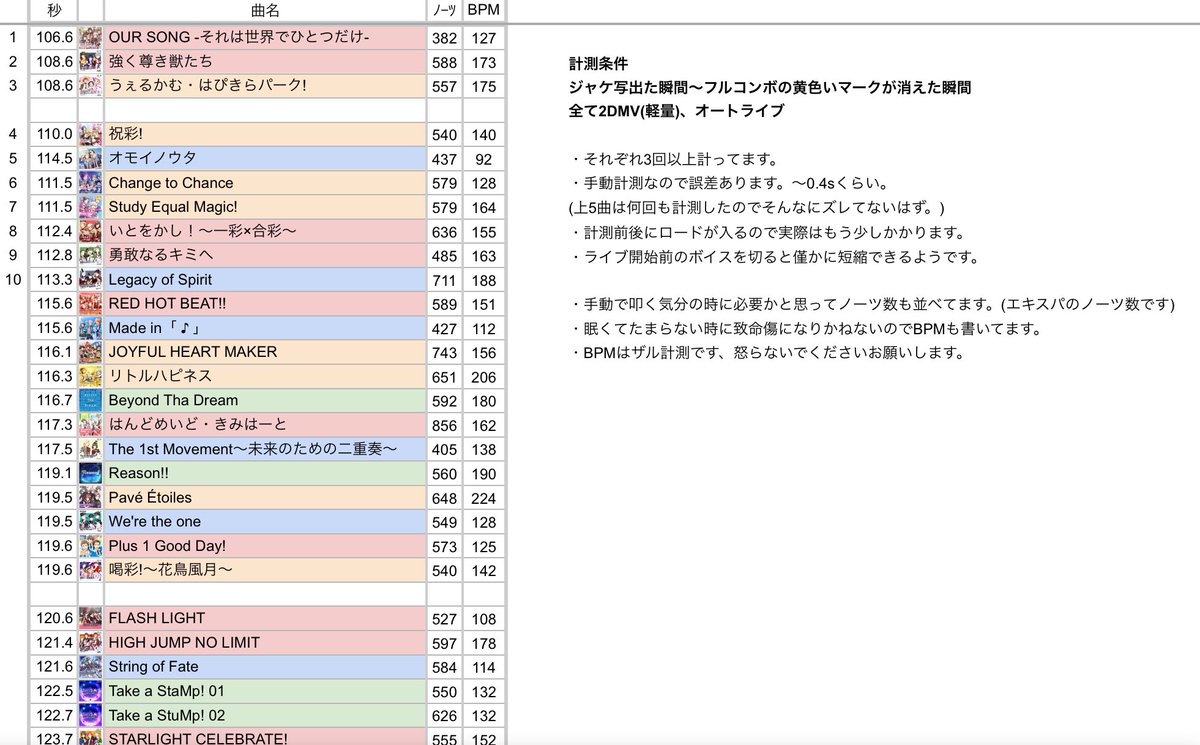Image resolution: width=1200 pixels, height=745 pixels.
Task: Select the seconds value 106.6
Action: point(54,37)
